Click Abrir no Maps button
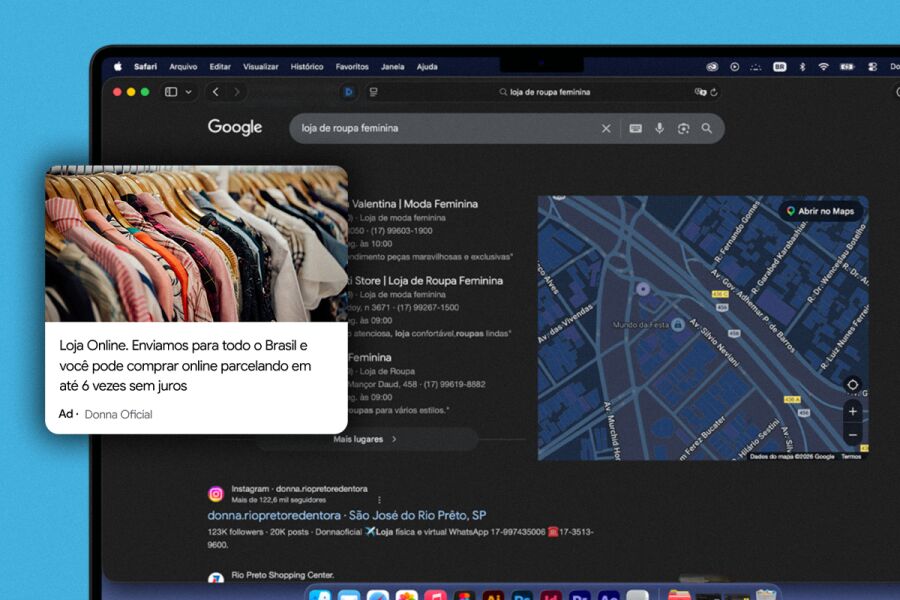 click(x=820, y=211)
